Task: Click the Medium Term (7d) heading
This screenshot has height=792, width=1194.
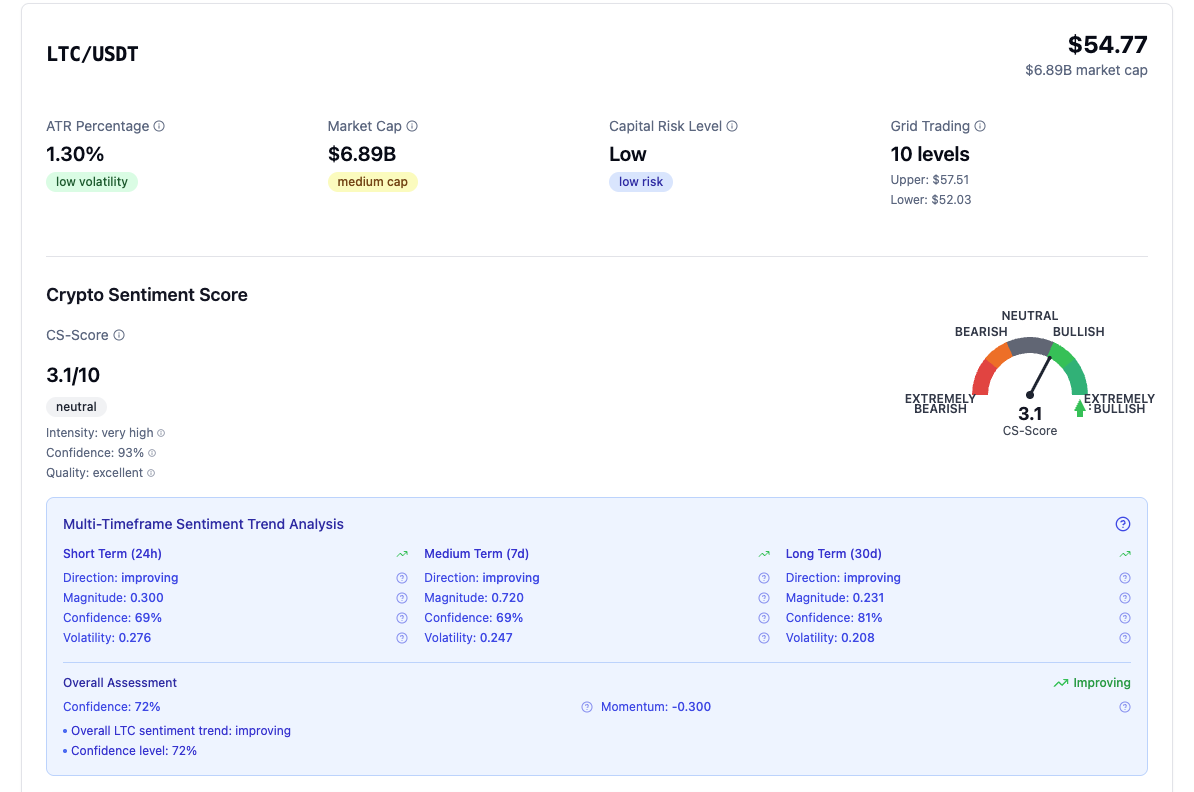Action: 476,554
